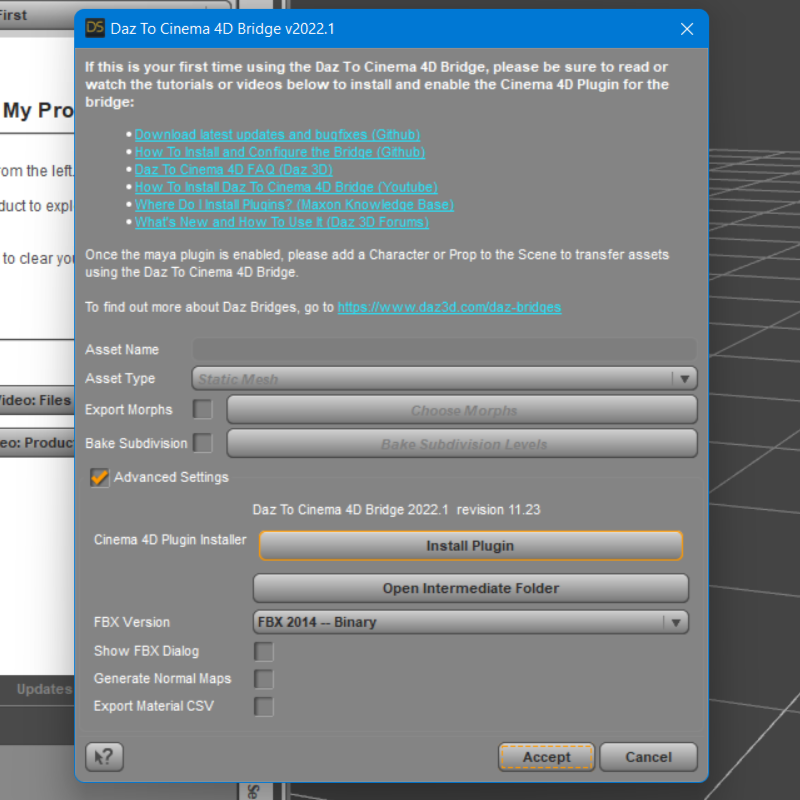Viewport: 800px width, 800px height.
Task: Enable the Export Morphs checkbox
Action: (203, 409)
